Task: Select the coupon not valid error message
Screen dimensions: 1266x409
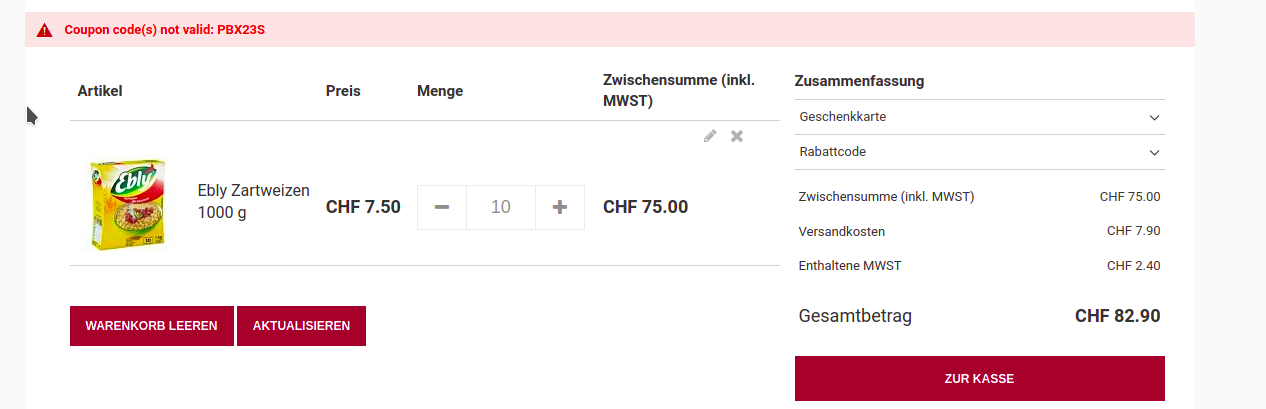Action: click(x=164, y=30)
